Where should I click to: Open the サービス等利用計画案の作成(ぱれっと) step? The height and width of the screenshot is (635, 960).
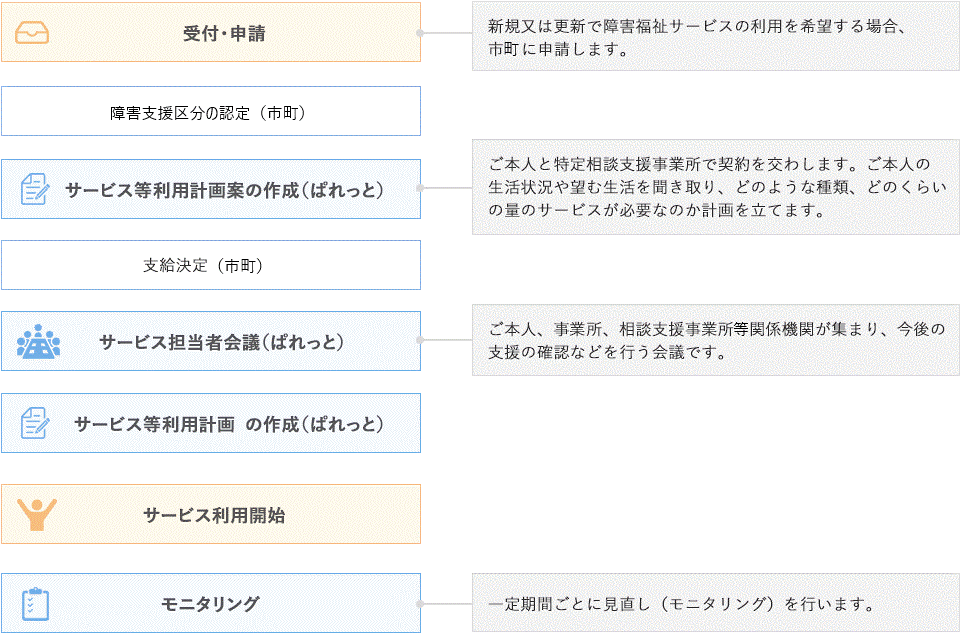(211, 189)
